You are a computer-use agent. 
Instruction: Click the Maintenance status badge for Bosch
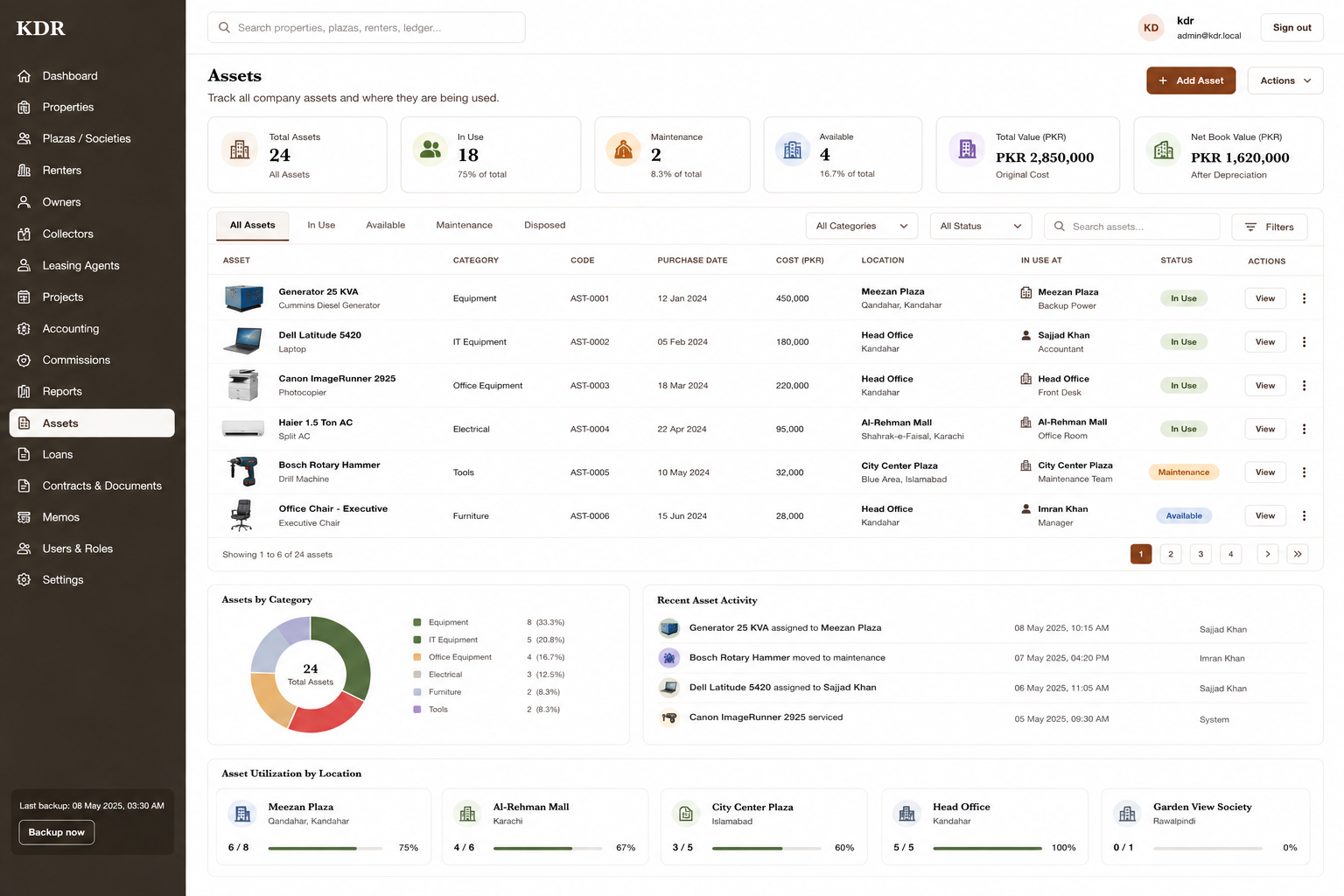[1184, 472]
